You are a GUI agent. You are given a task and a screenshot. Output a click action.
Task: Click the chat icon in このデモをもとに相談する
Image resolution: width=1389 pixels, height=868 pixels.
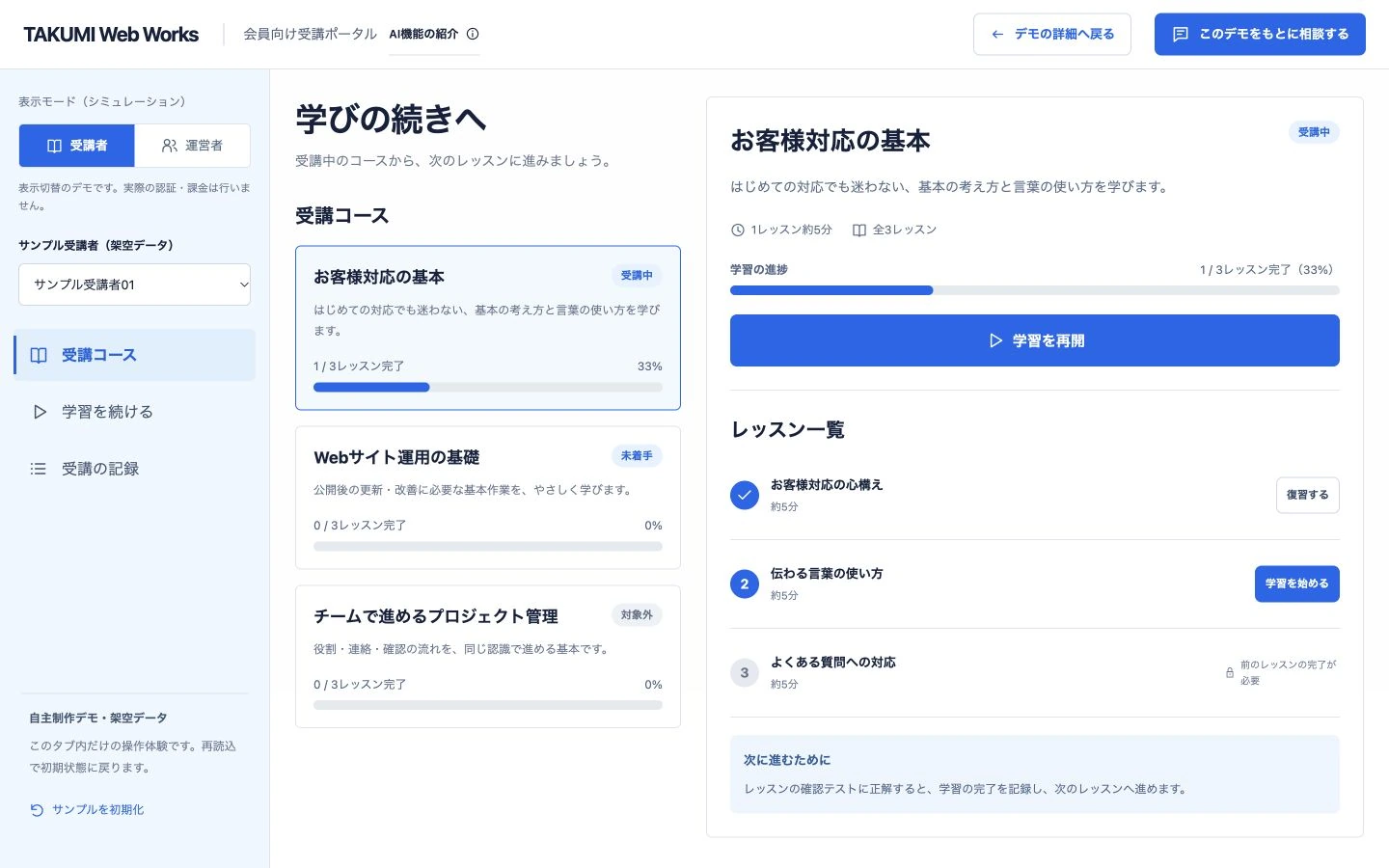tap(1180, 34)
